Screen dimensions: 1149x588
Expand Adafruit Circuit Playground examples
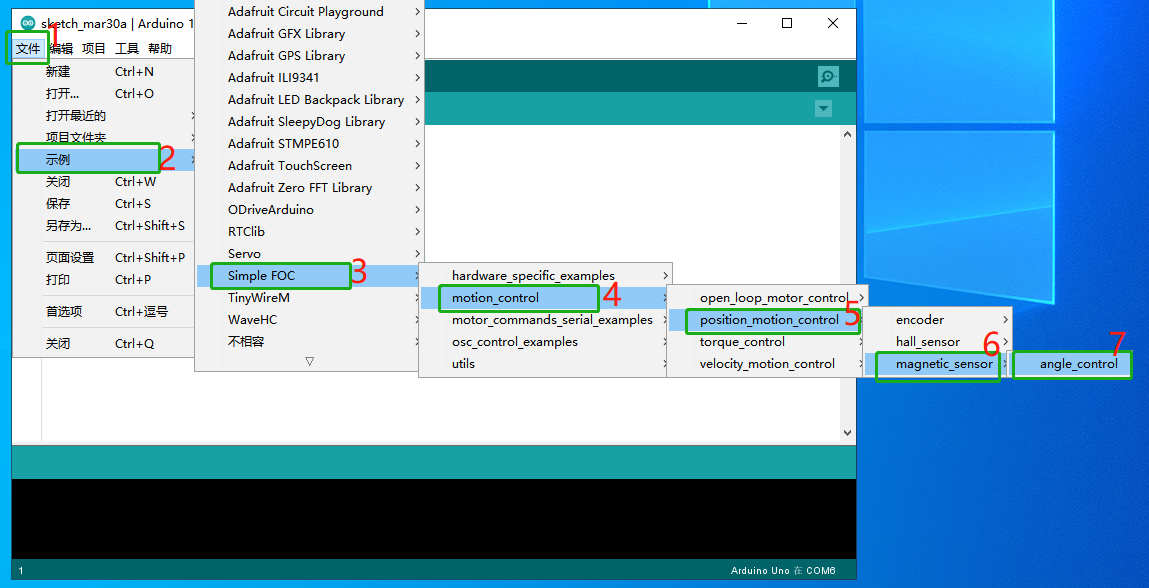tap(310, 12)
